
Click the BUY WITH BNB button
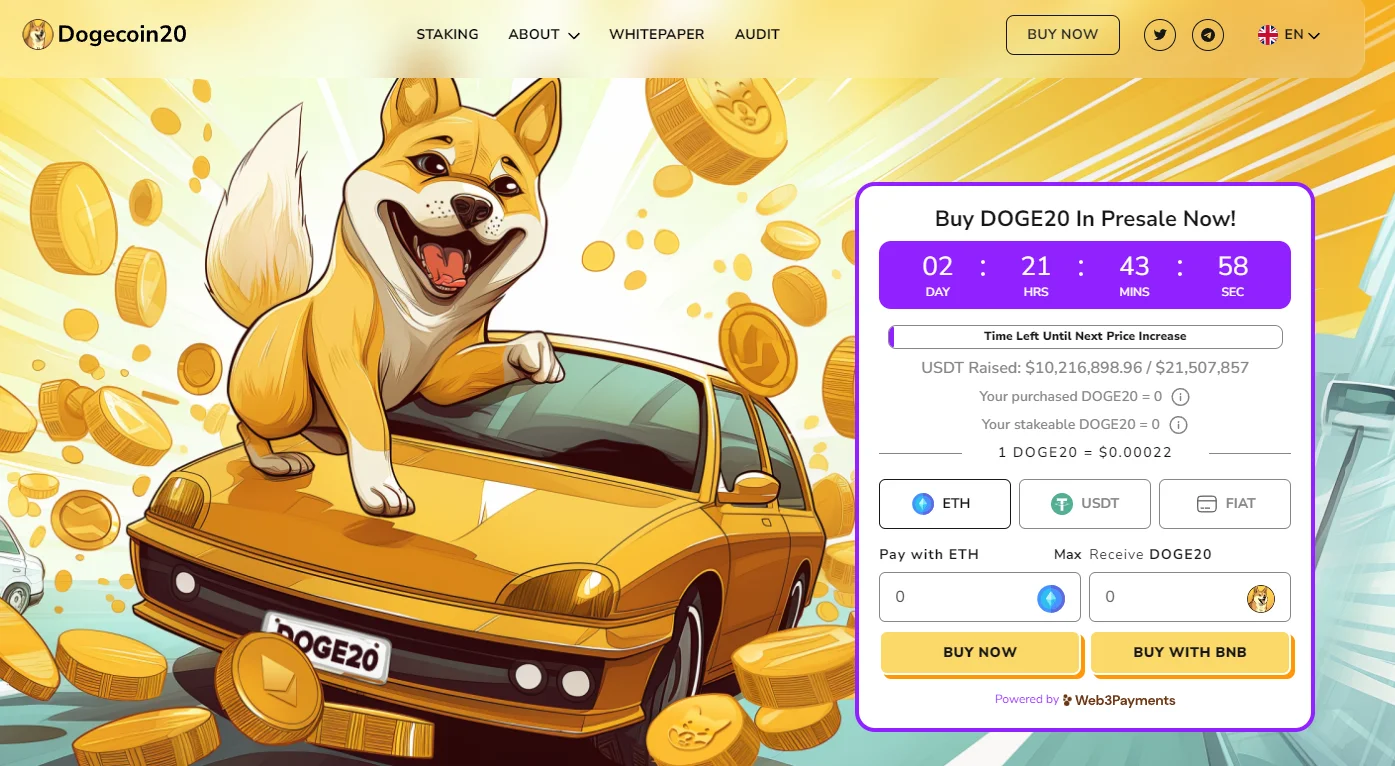click(x=1190, y=652)
